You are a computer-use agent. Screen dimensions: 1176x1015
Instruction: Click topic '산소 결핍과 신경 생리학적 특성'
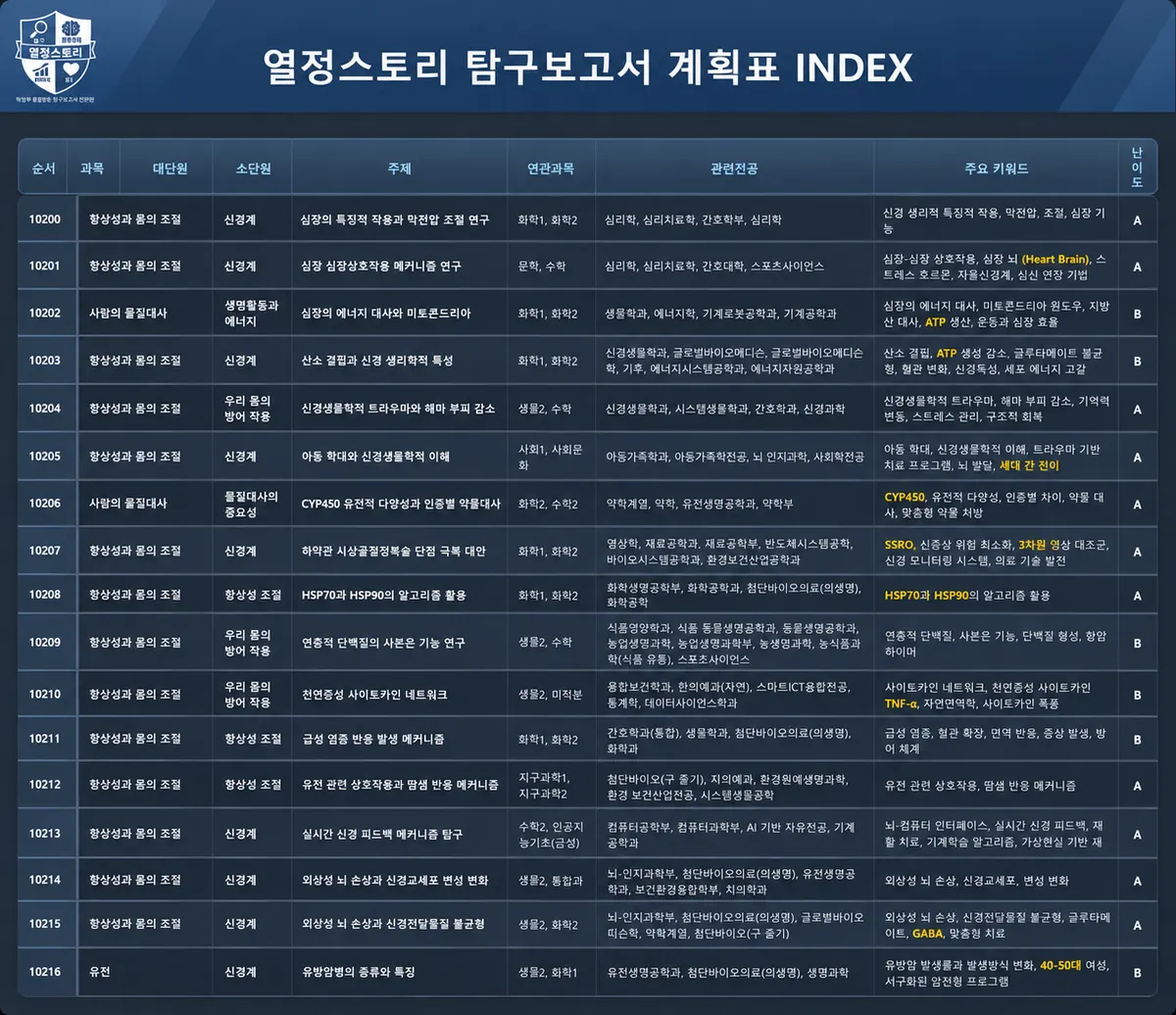[x=376, y=361]
